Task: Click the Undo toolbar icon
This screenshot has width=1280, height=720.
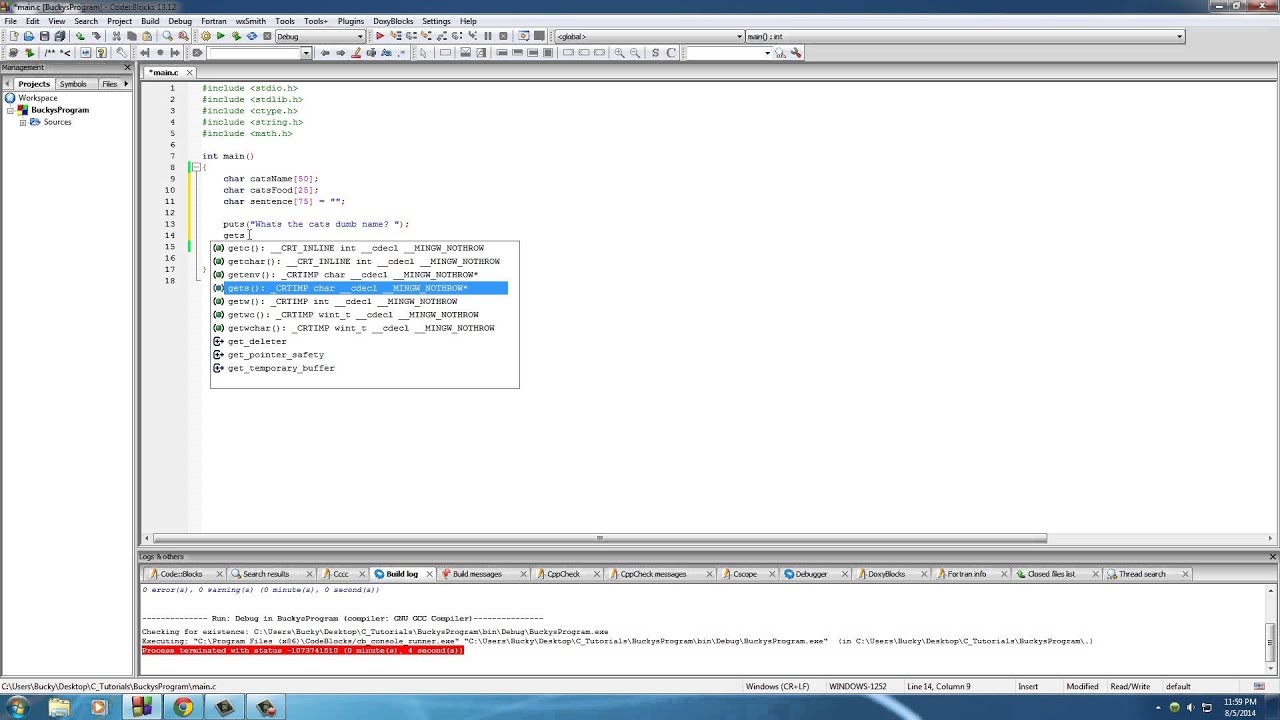Action: tap(80, 36)
